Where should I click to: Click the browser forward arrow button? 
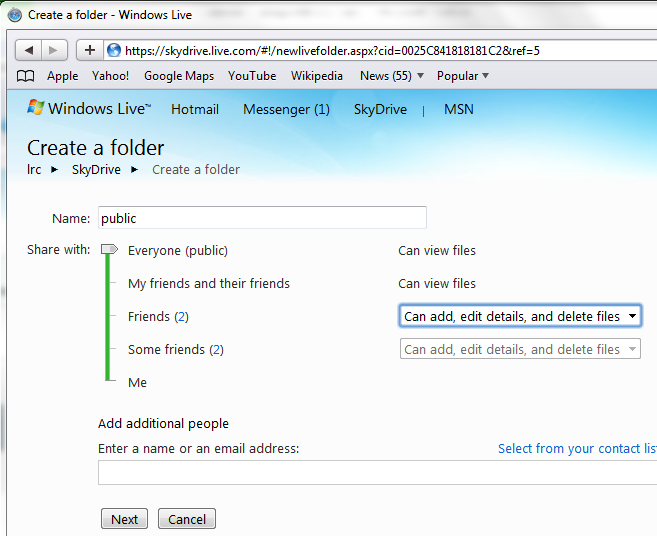54,50
